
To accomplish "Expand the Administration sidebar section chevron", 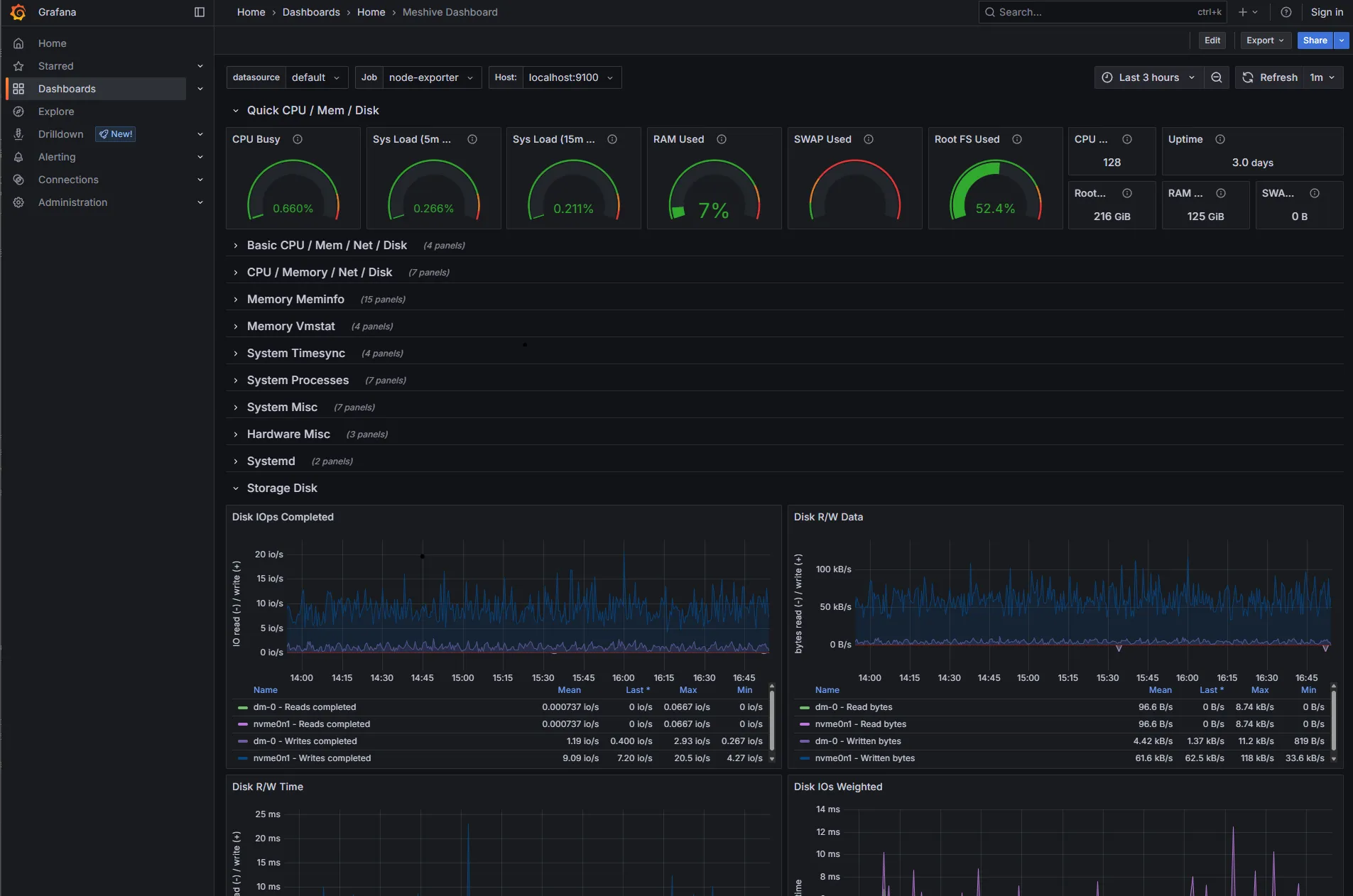I will point(200,202).
